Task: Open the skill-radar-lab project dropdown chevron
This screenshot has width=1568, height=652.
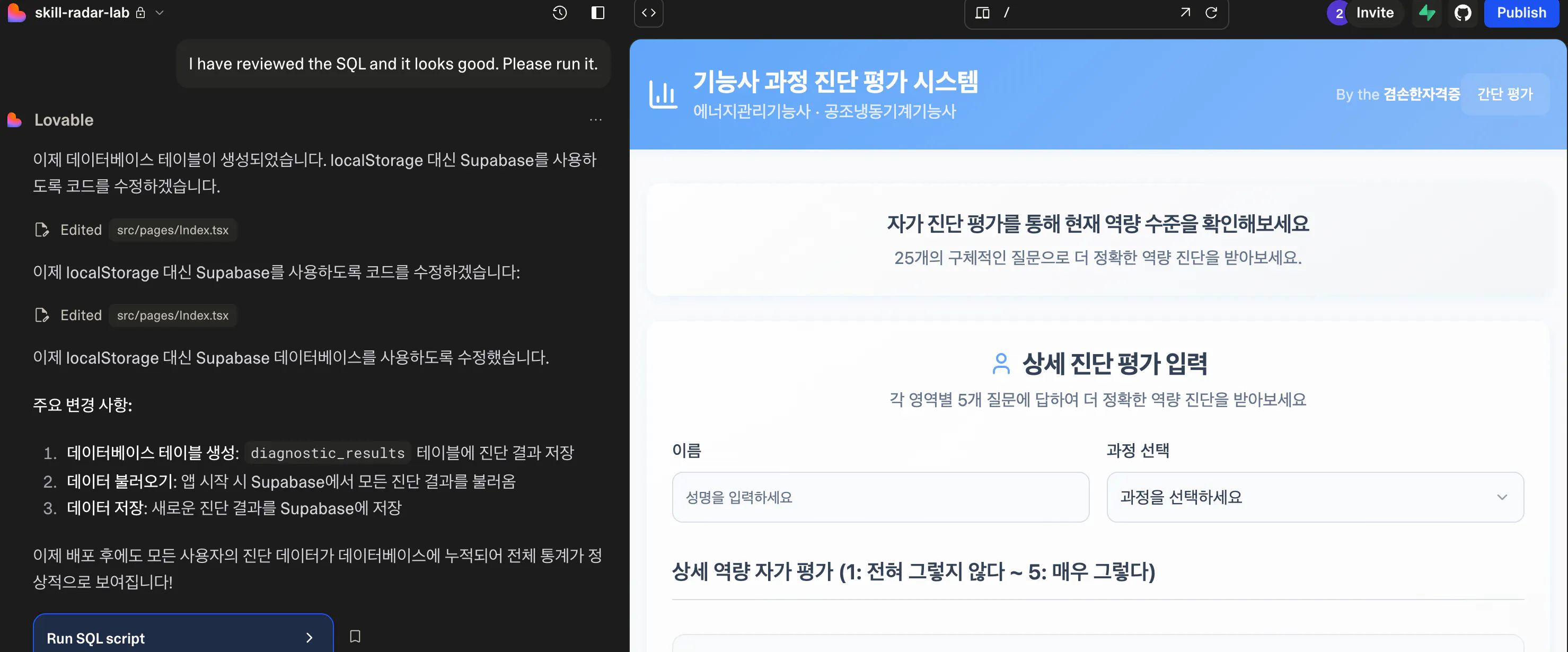Action: (160, 13)
